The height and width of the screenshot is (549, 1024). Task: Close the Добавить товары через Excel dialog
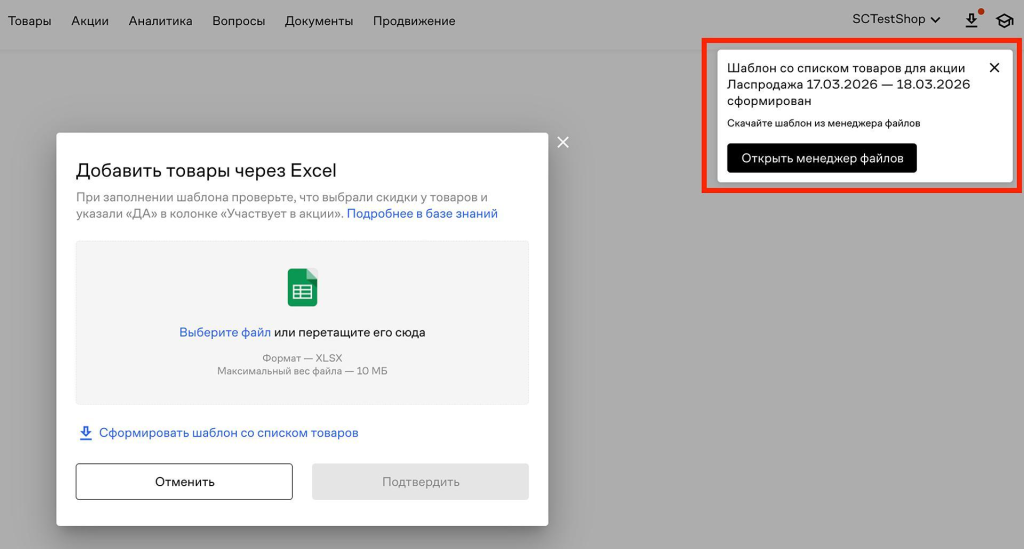coord(563,142)
